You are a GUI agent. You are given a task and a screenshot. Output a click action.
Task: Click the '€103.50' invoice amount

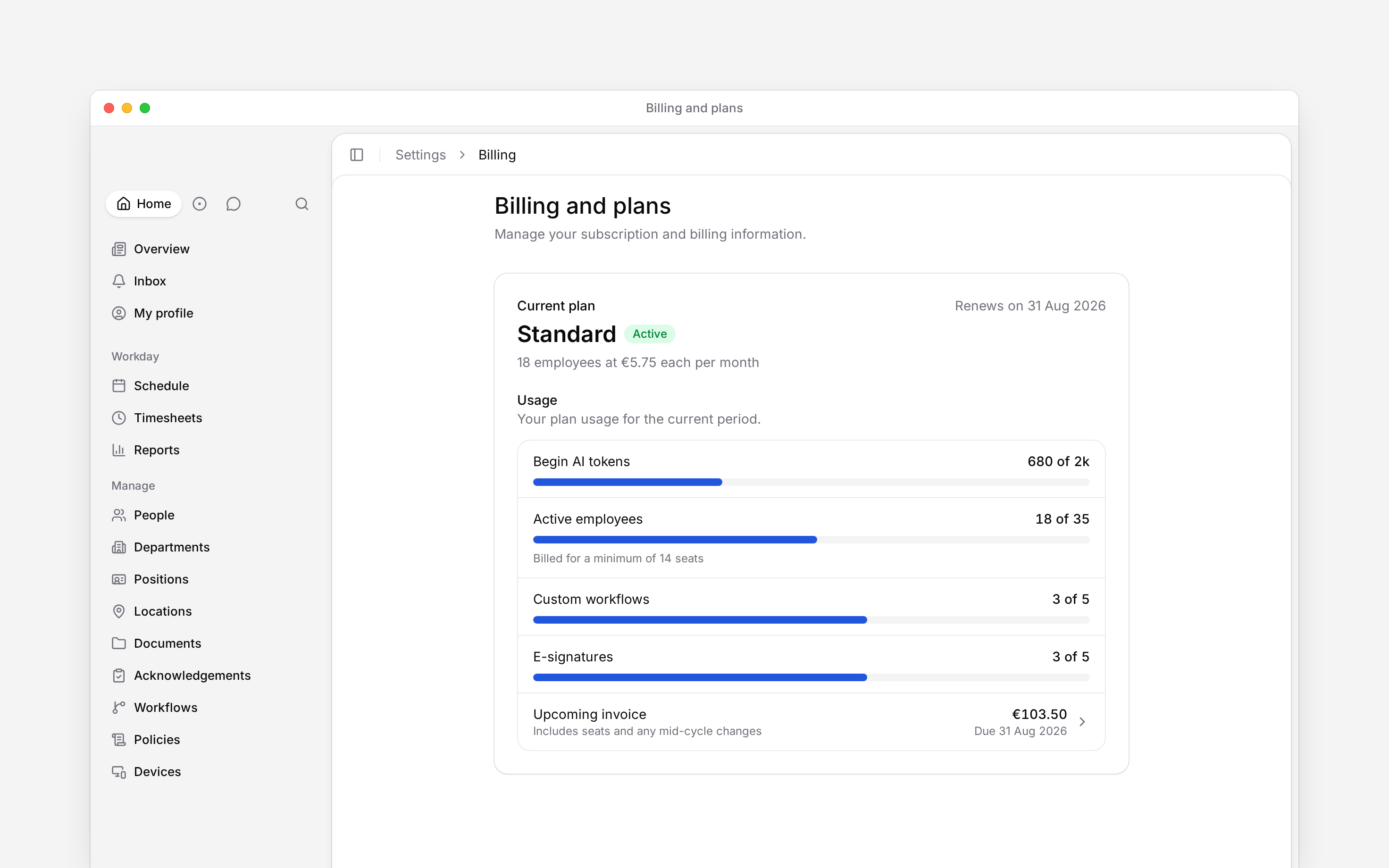[x=1039, y=714]
